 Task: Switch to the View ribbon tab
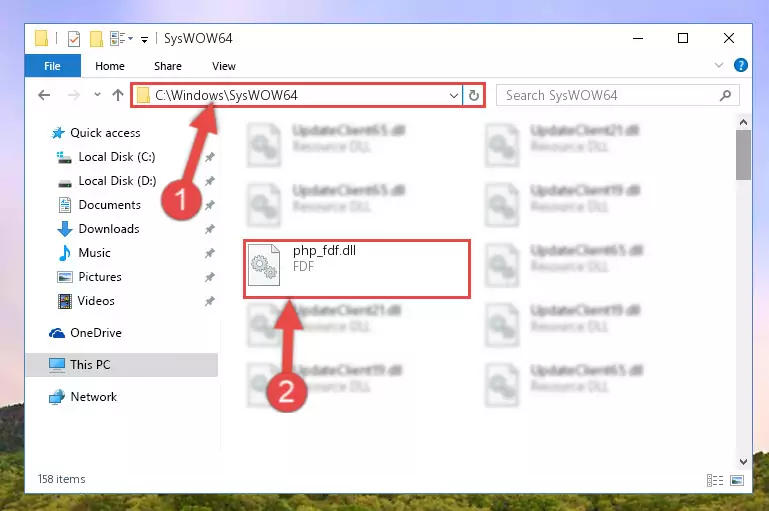pos(224,66)
